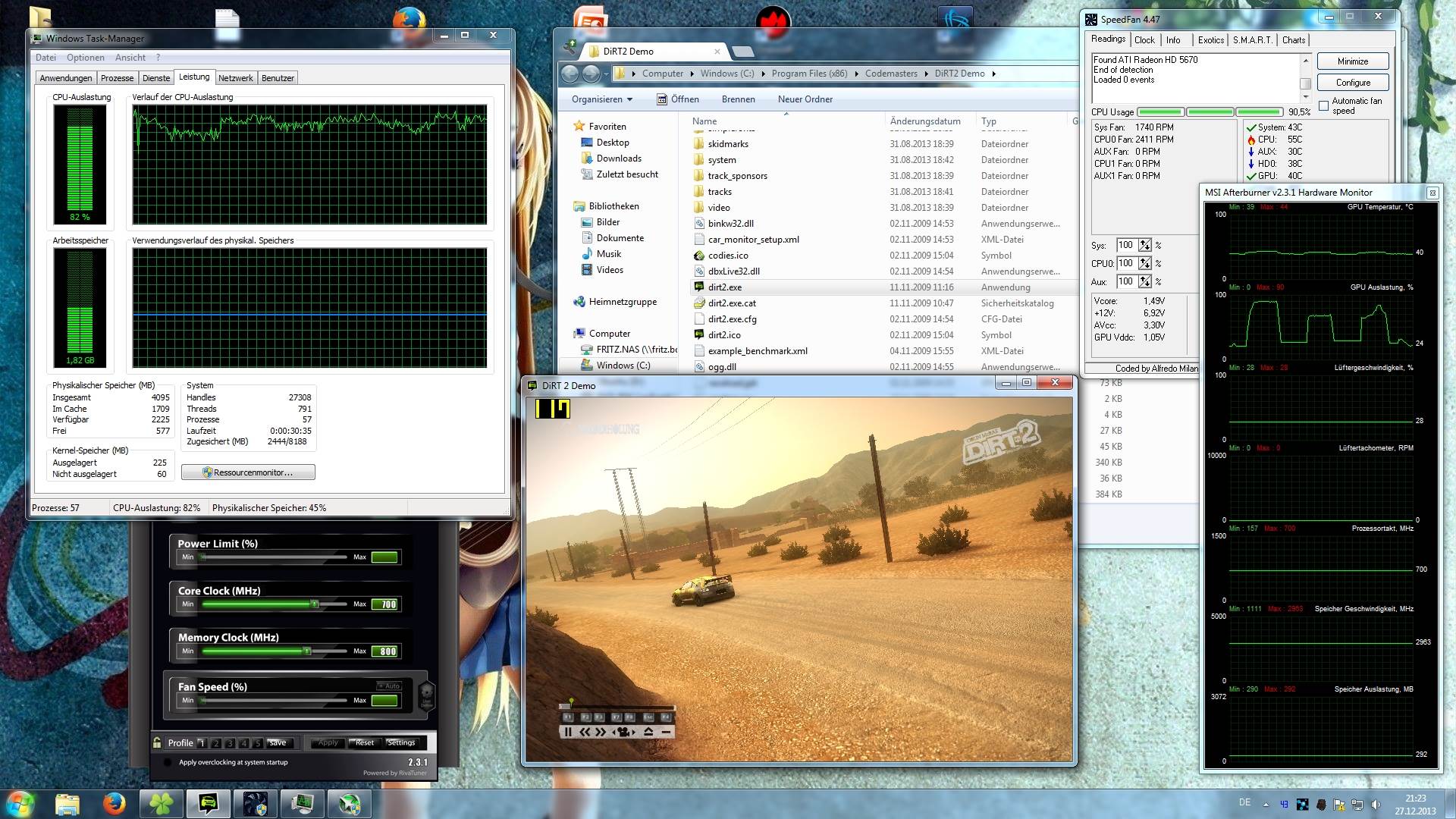
Task: Enable SpeedFan automatic fan speed checkbox
Action: (x=1323, y=105)
